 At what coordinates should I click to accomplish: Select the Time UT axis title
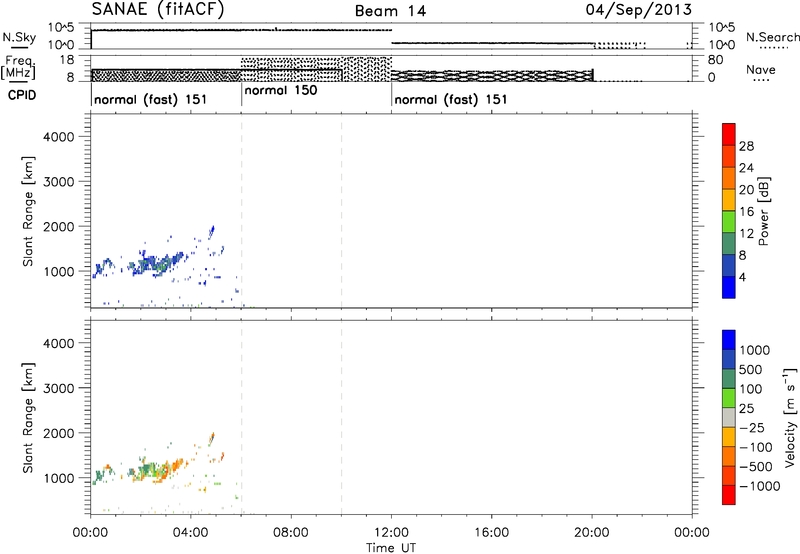391,548
